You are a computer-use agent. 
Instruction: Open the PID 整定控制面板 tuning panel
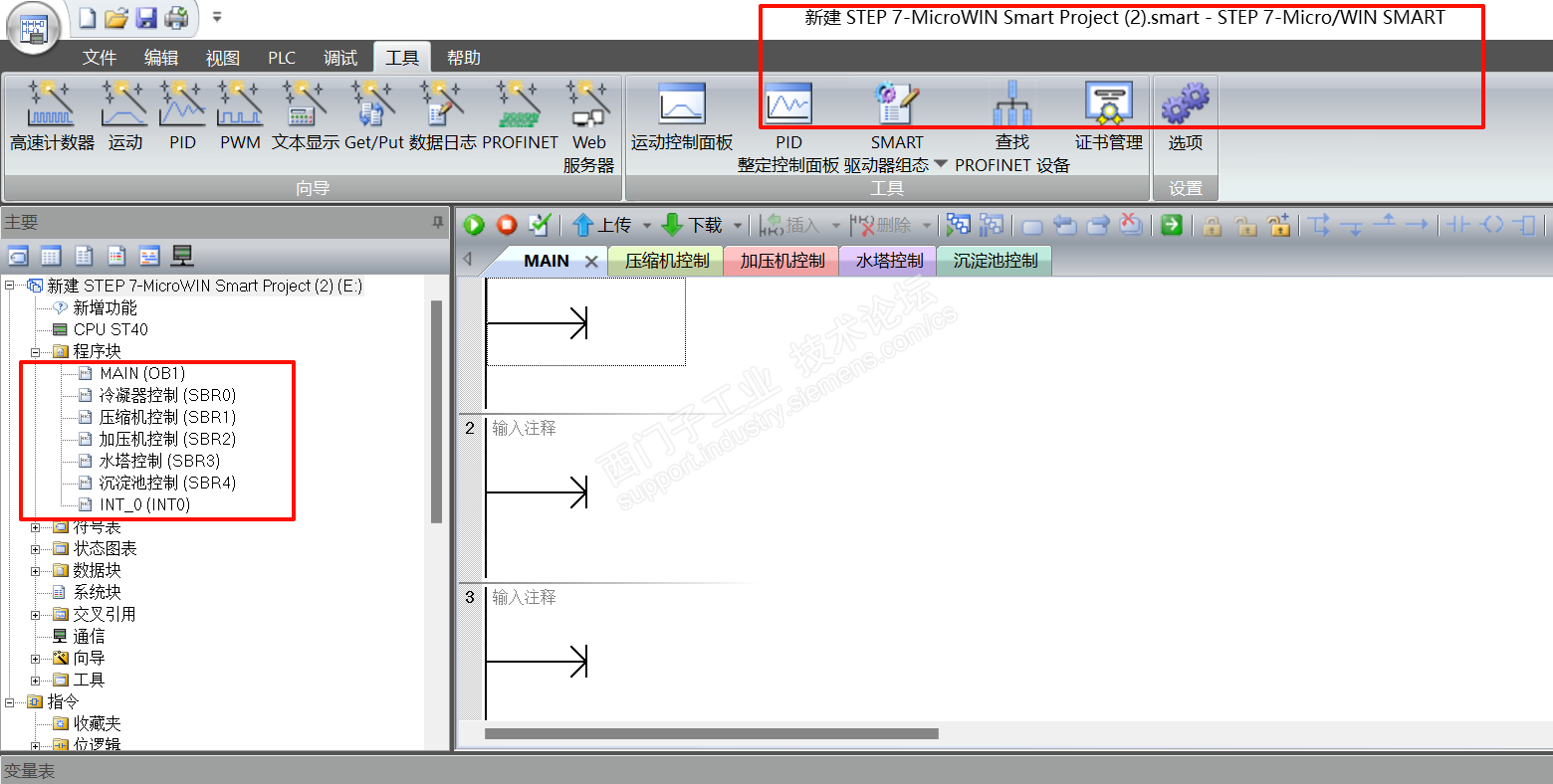click(x=788, y=127)
